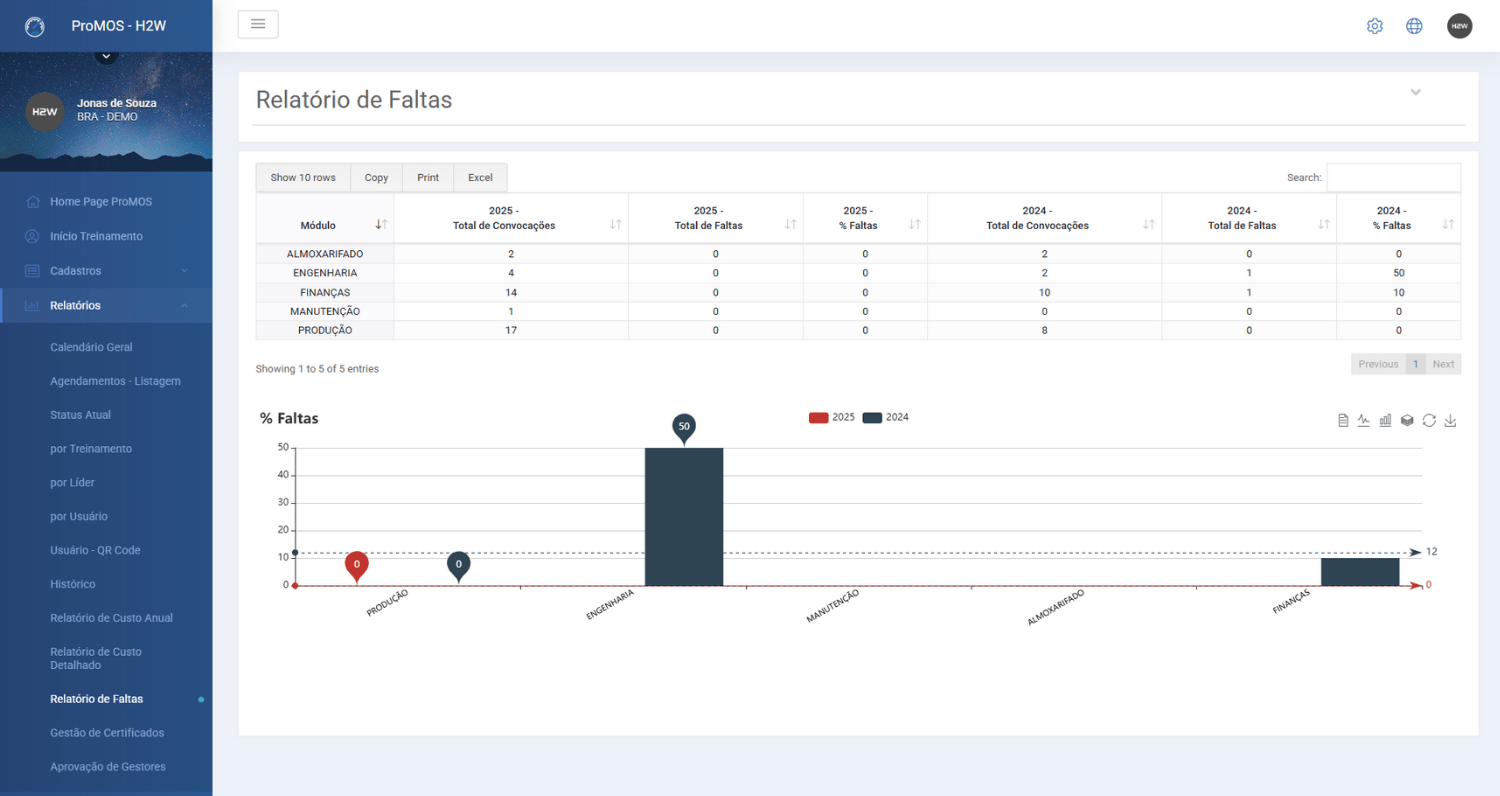Screen dimensions: 1500x796
Task: Collapse the Relatórios sidebar menu
Action: tap(106, 305)
